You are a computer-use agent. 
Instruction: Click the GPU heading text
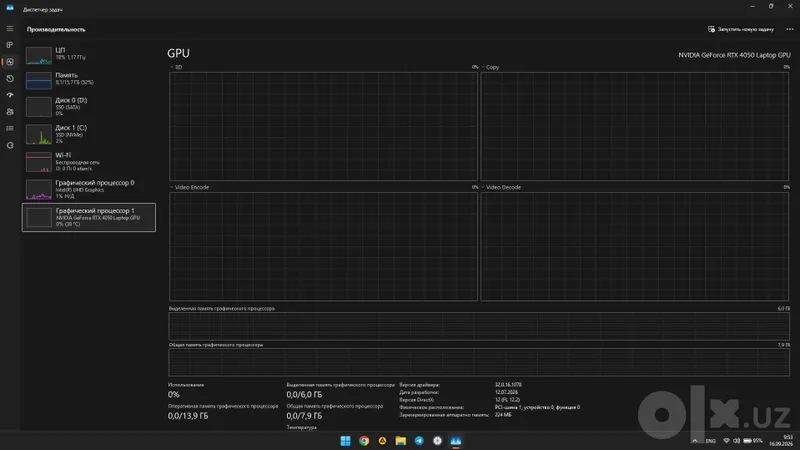tap(178, 53)
